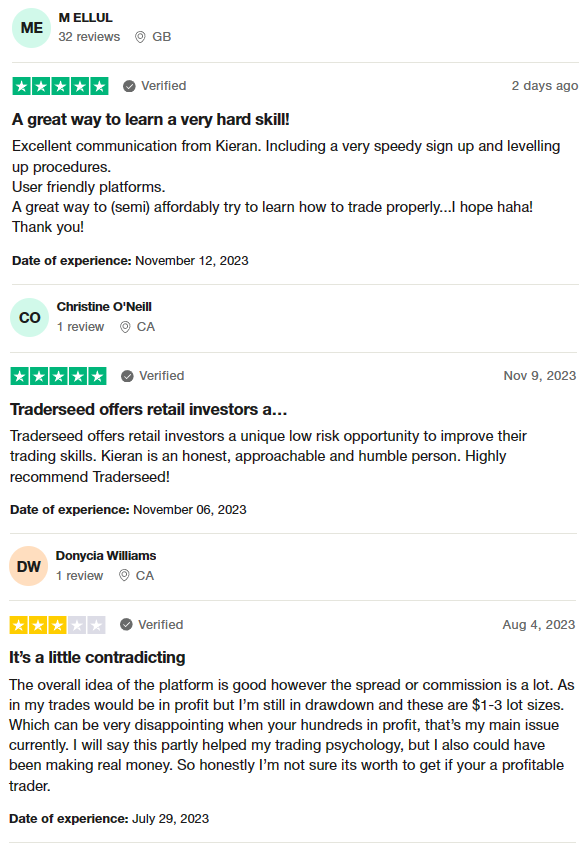Click the 'Nov 9, 2023' review date
586x847 pixels.
pos(540,376)
